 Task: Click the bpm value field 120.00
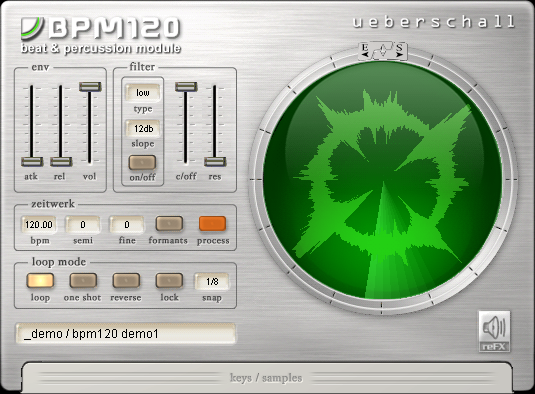click(x=39, y=224)
